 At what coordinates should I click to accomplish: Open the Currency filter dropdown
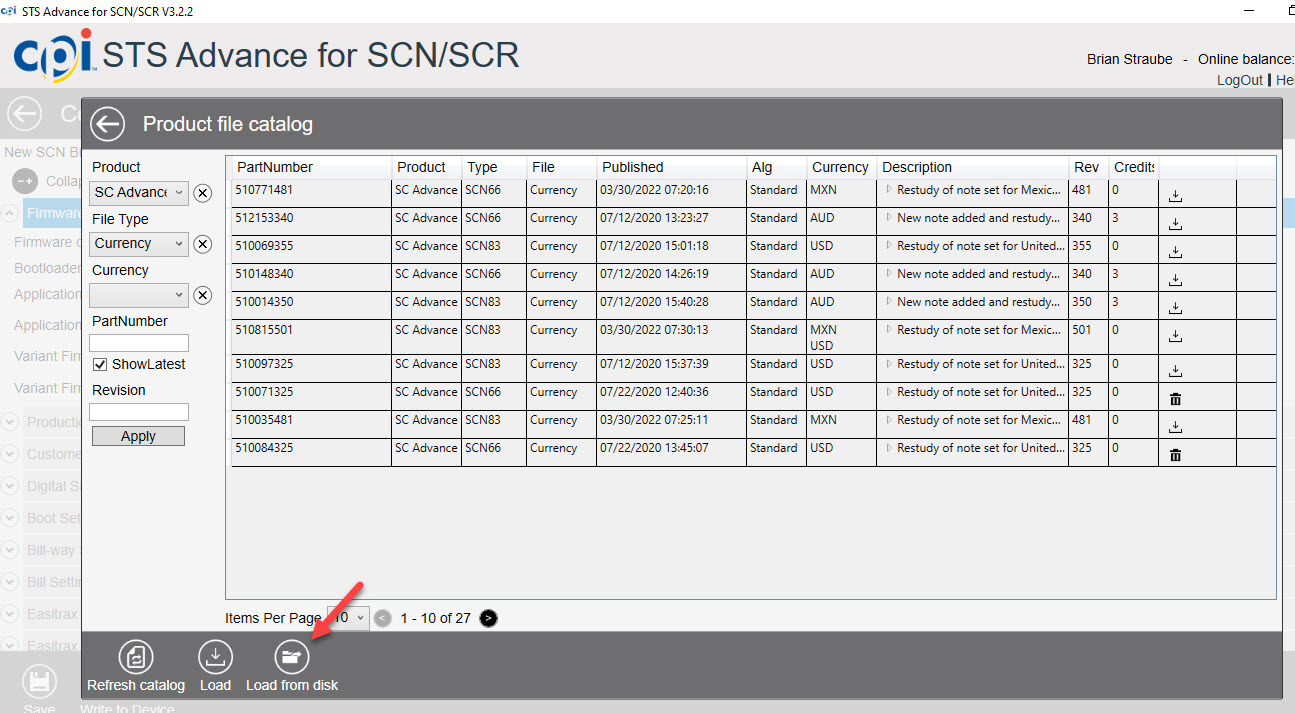pyautogui.click(x=138, y=295)
